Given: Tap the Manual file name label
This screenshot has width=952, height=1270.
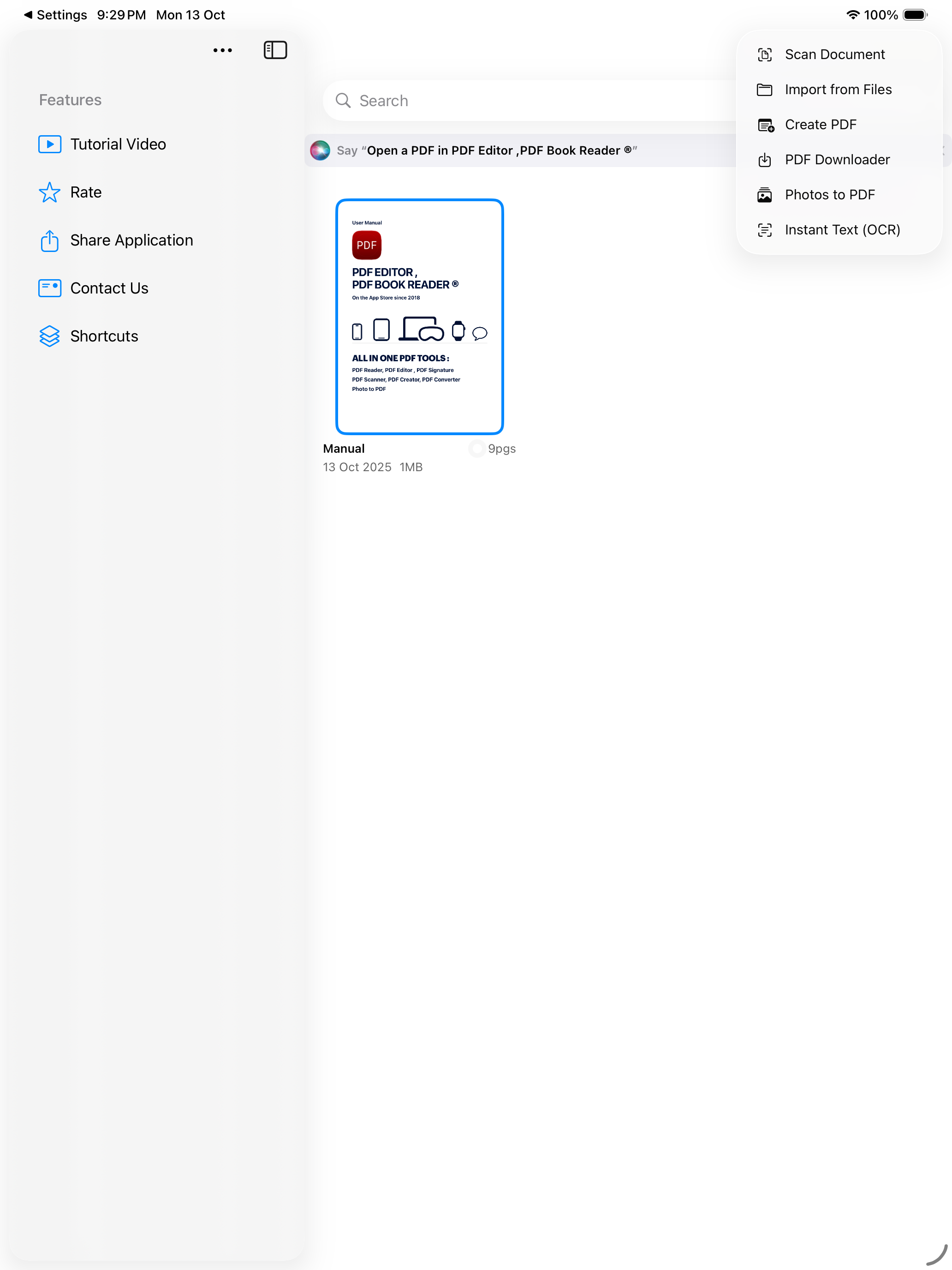Looking at the screenshot, I should tap(344, 449).
